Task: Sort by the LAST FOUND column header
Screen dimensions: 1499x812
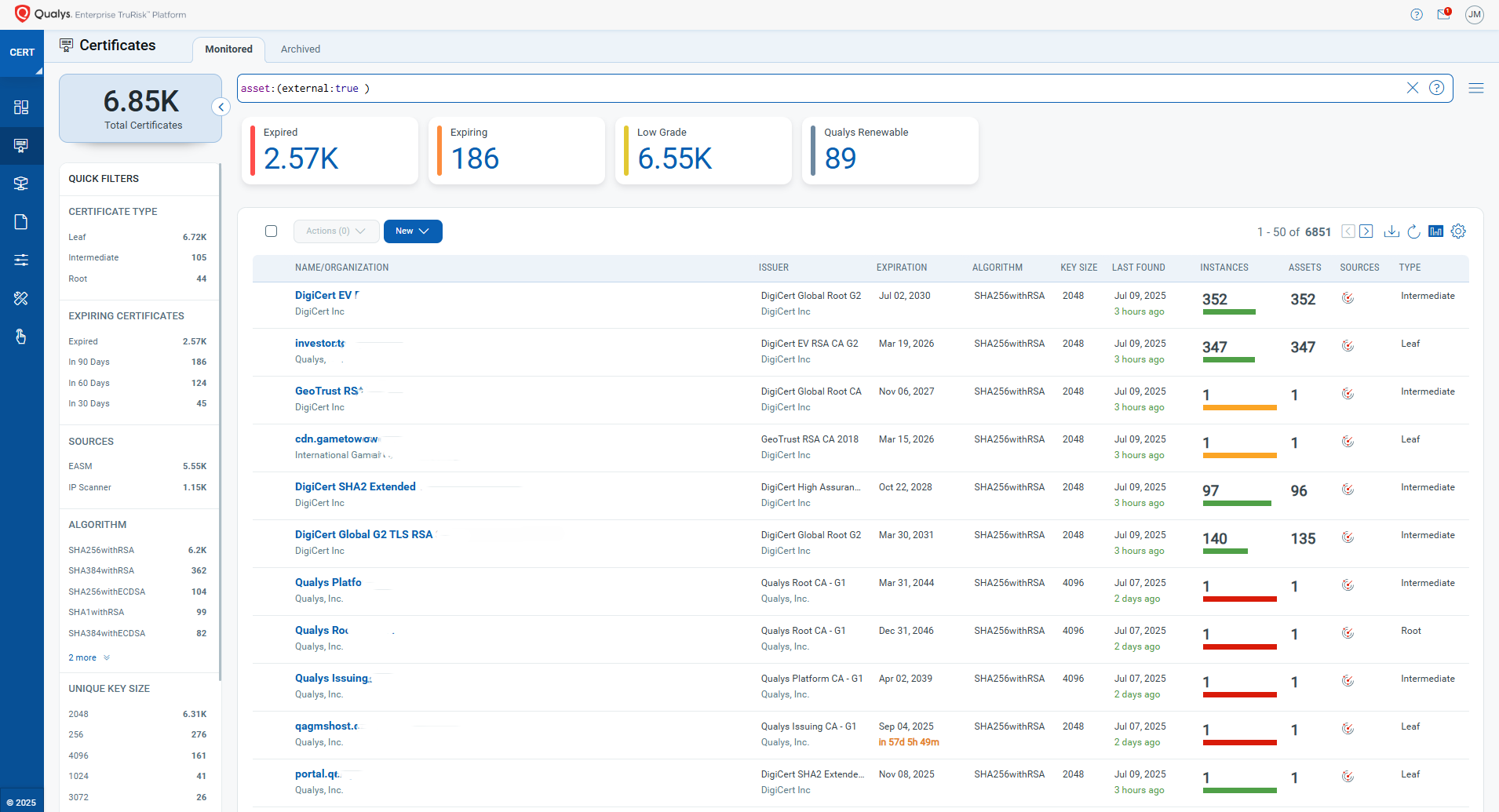Action: [x=1139, y=268]
